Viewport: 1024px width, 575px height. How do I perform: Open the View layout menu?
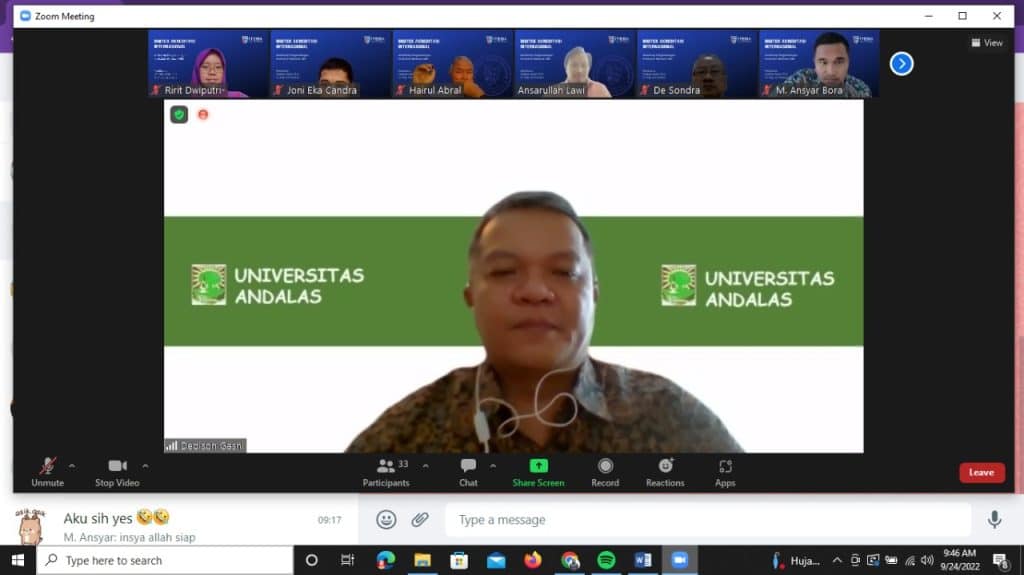[987, 42]
